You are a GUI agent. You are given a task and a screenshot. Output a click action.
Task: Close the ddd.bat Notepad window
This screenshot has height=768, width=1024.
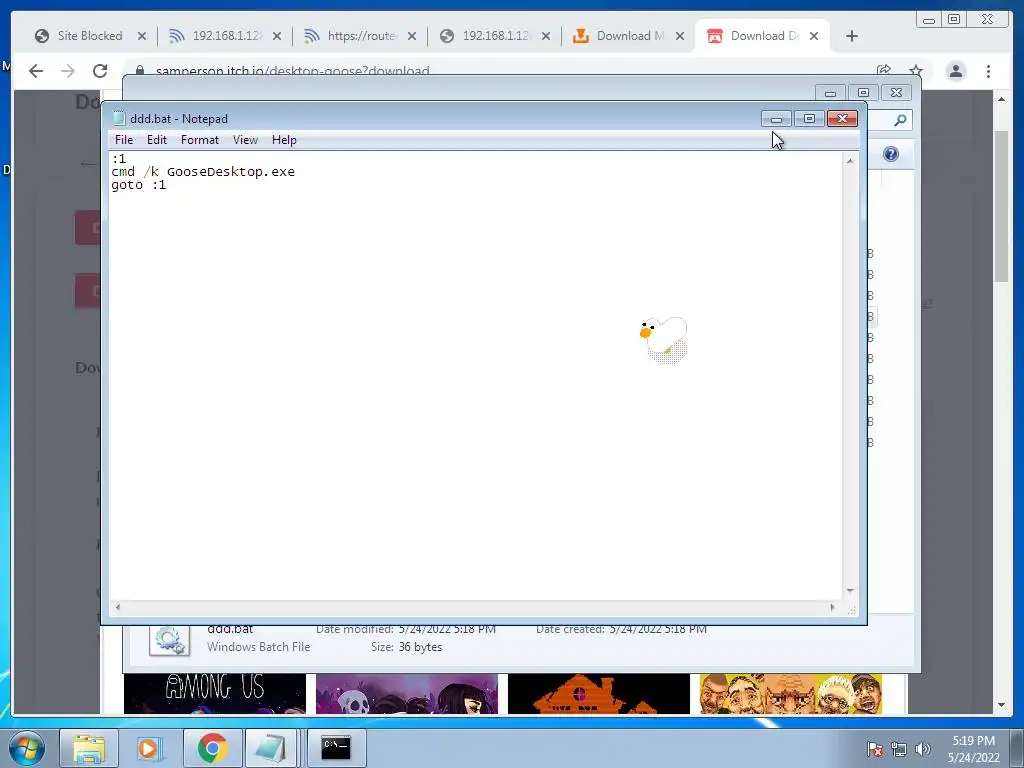[x=842, y=118]
